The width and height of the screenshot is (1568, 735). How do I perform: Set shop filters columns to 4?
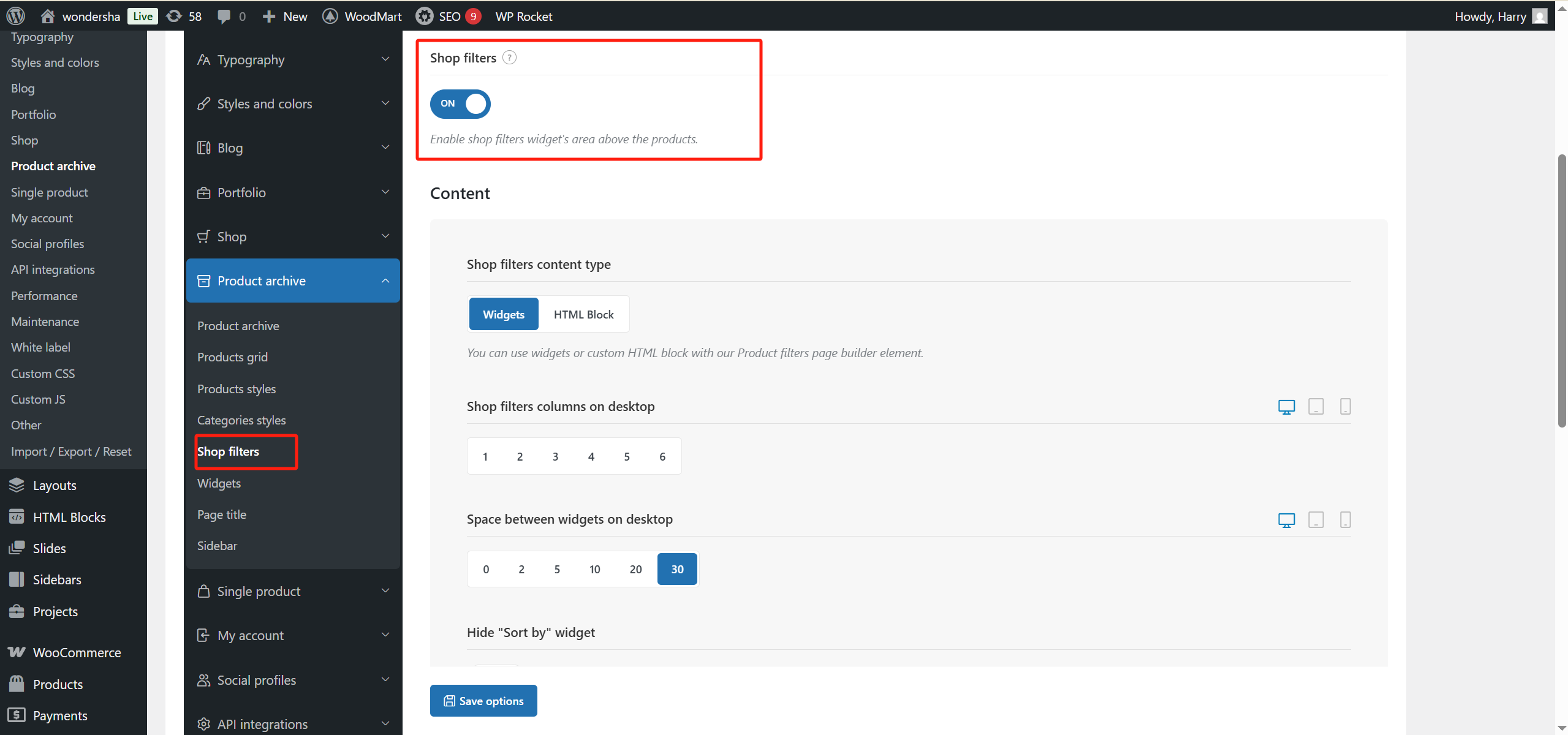(x=591, y=456)
